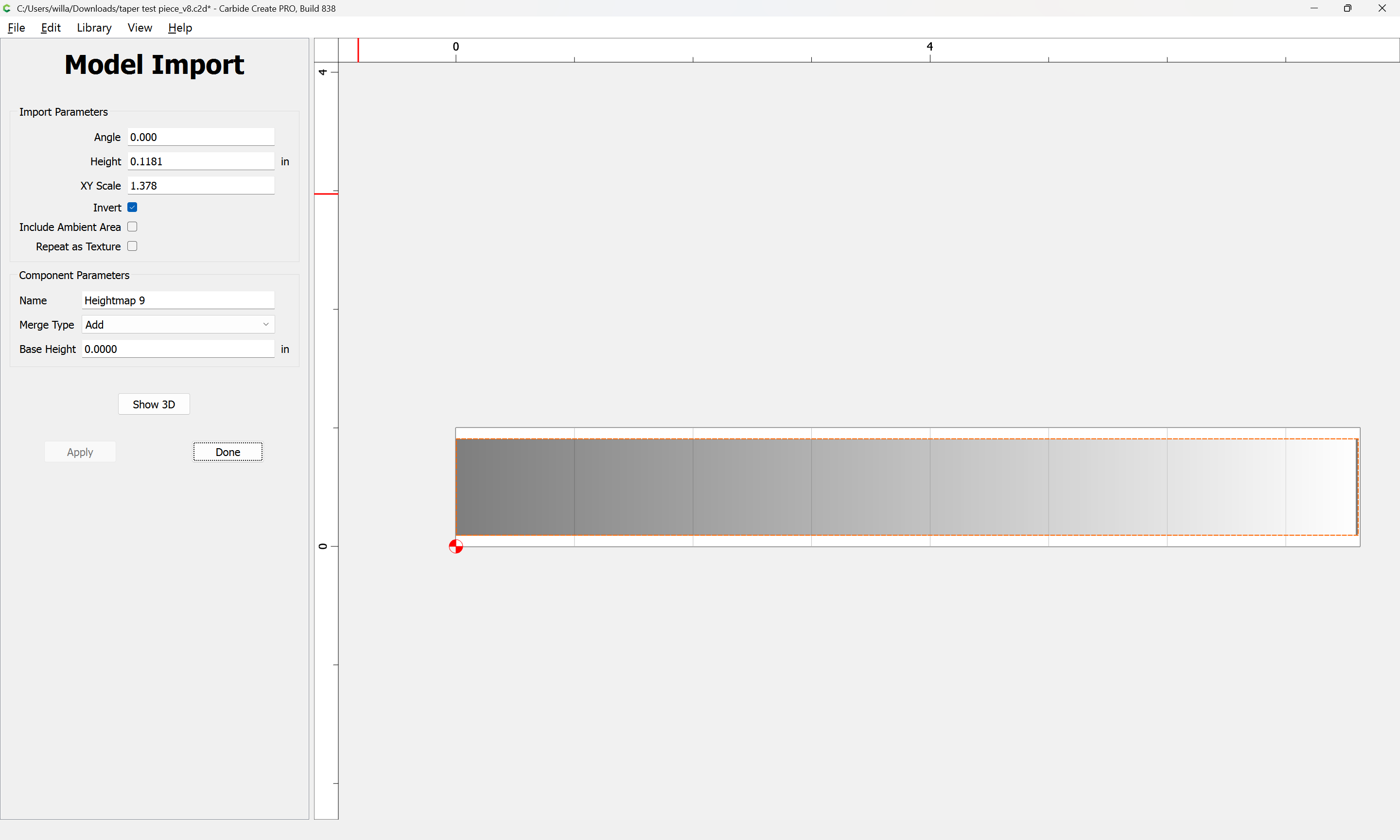Click the Show 3D button
The height and width of the screenshot is (840, 1400).
click(x=153, y=404)
